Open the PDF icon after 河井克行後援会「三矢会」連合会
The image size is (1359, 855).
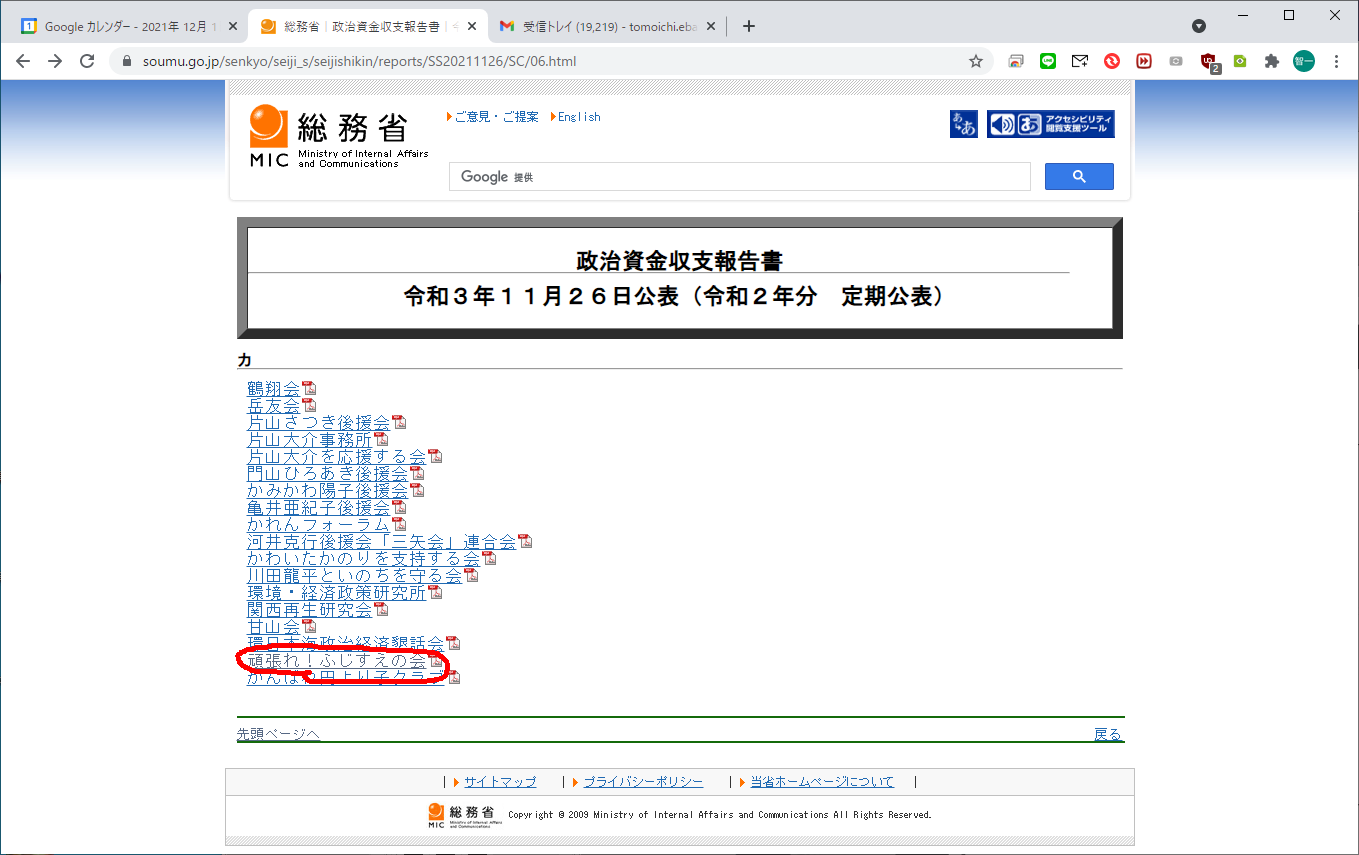[x=525, y=542]
